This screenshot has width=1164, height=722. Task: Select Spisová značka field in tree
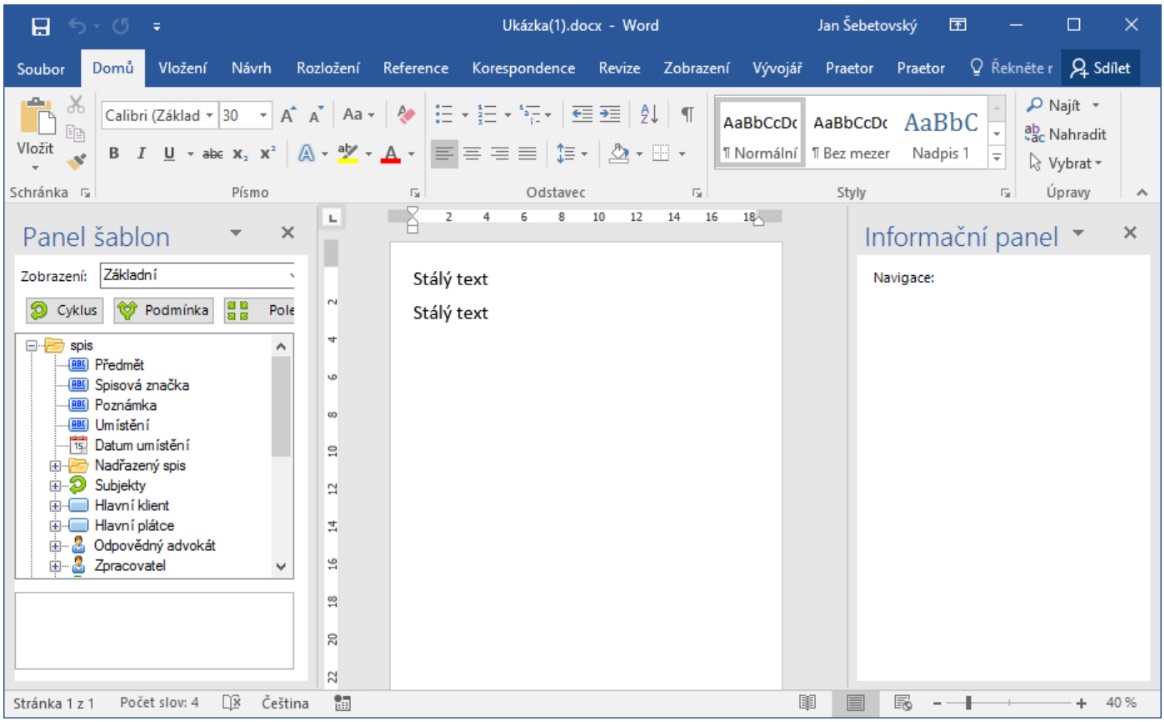(x=141, y=385)
